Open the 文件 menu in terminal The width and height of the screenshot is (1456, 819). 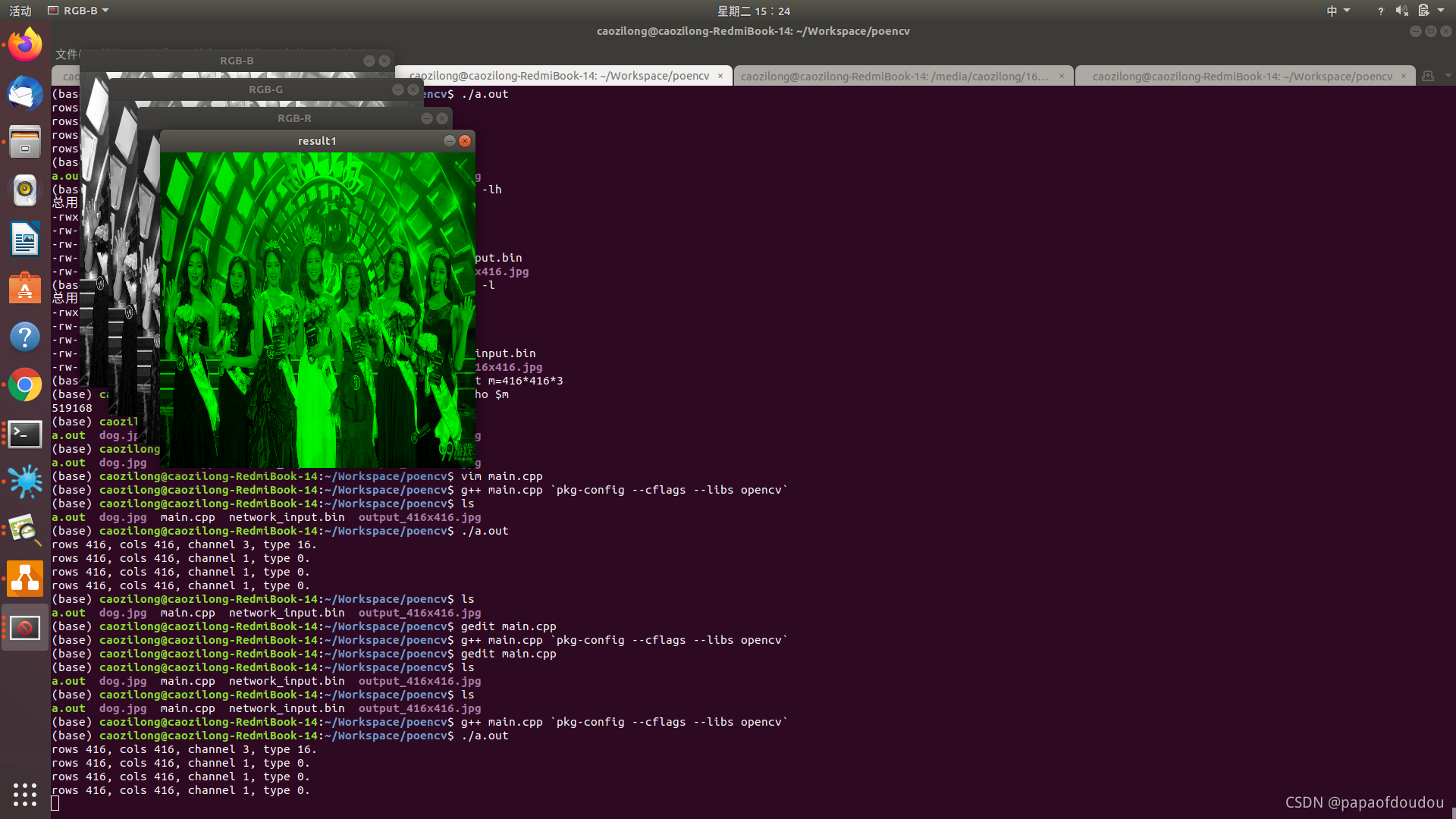[x=66, y=54]
